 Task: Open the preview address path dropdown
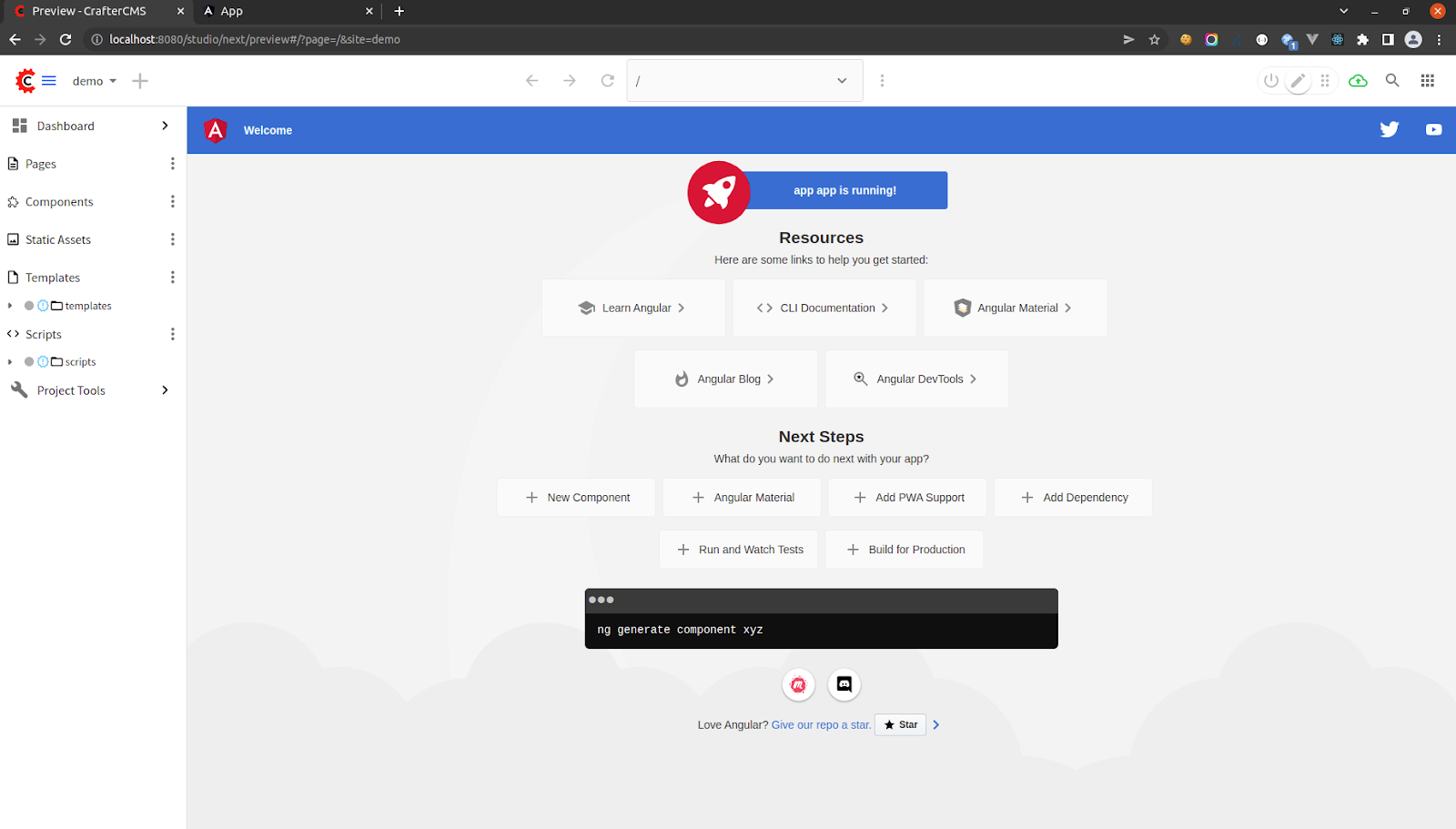pyautogui.click(x=842, y=81)
